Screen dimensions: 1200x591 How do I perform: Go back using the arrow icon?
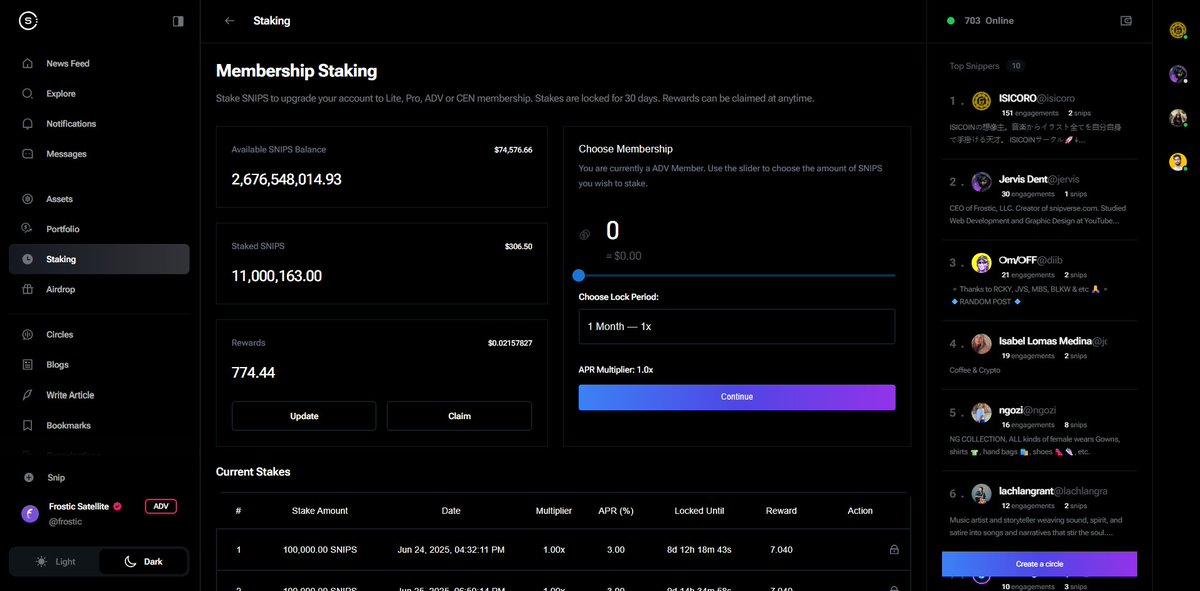(x=230, y=20)
